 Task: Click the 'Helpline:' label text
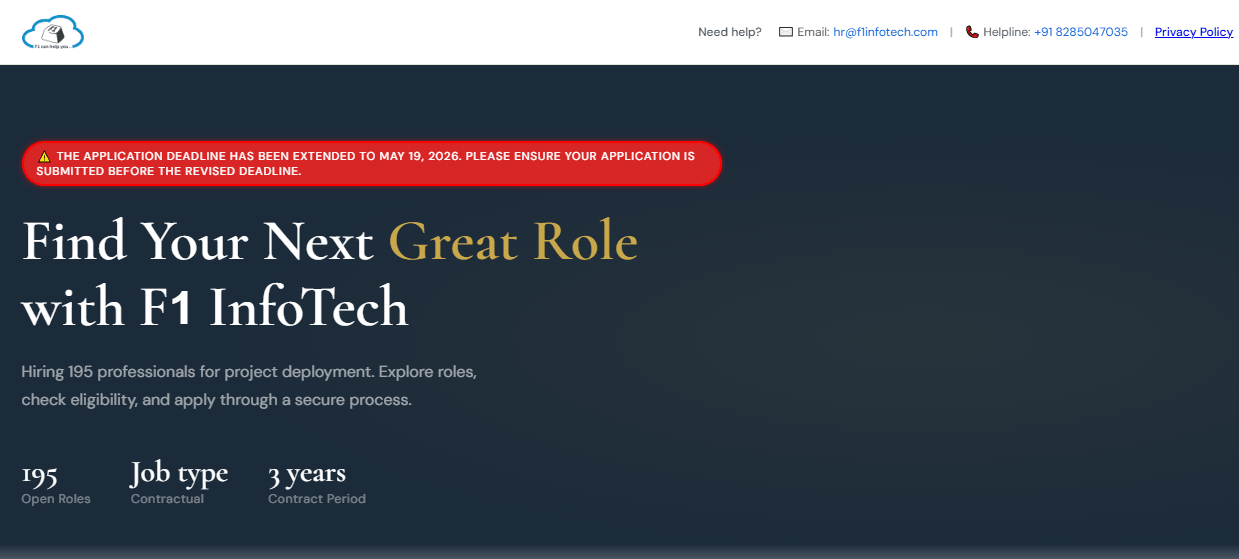coord(1006,32)
